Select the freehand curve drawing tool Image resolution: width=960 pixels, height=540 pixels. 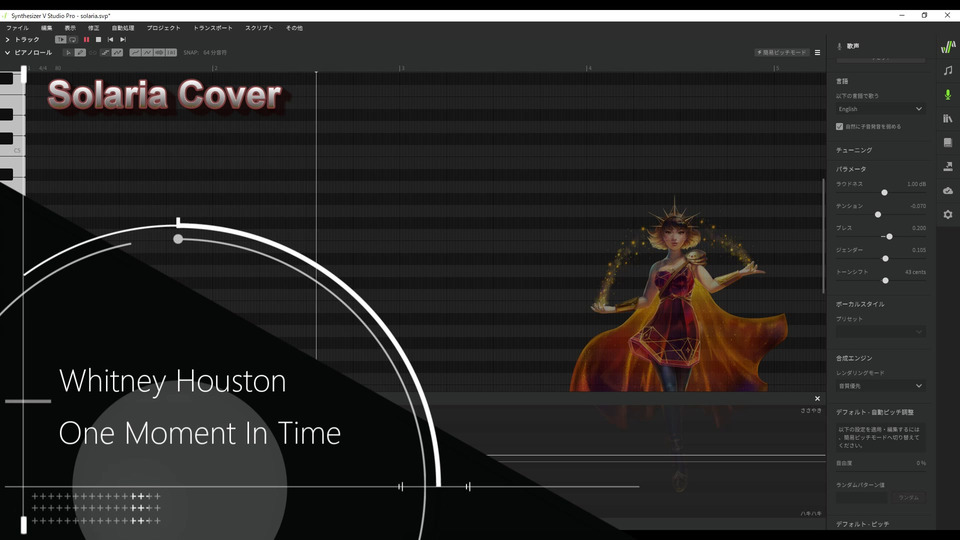point(117,53)
